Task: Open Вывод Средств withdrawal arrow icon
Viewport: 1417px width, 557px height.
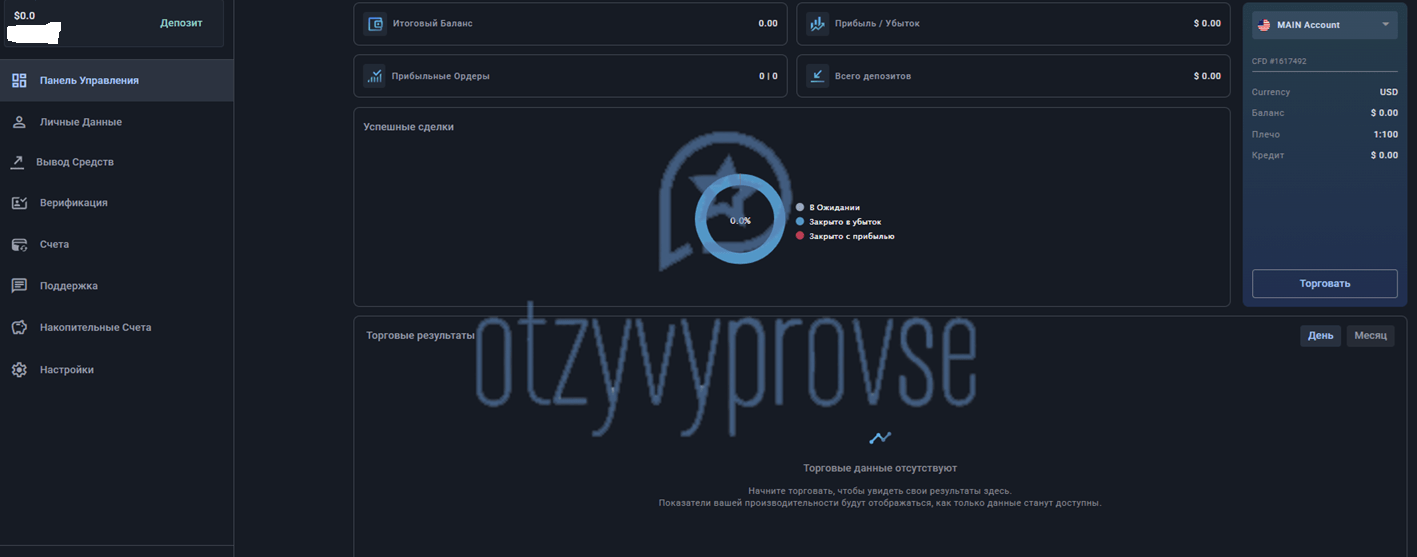Action: pos(17,162)
